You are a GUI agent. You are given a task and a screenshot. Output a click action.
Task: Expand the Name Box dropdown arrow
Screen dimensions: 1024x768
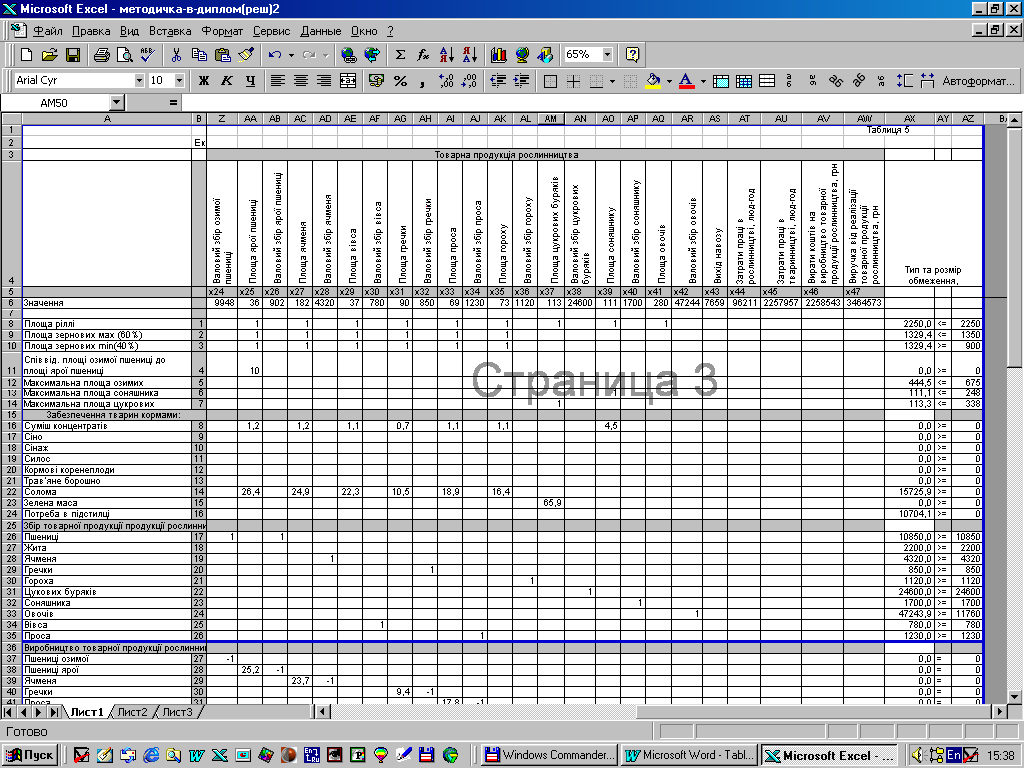[116, 103]
